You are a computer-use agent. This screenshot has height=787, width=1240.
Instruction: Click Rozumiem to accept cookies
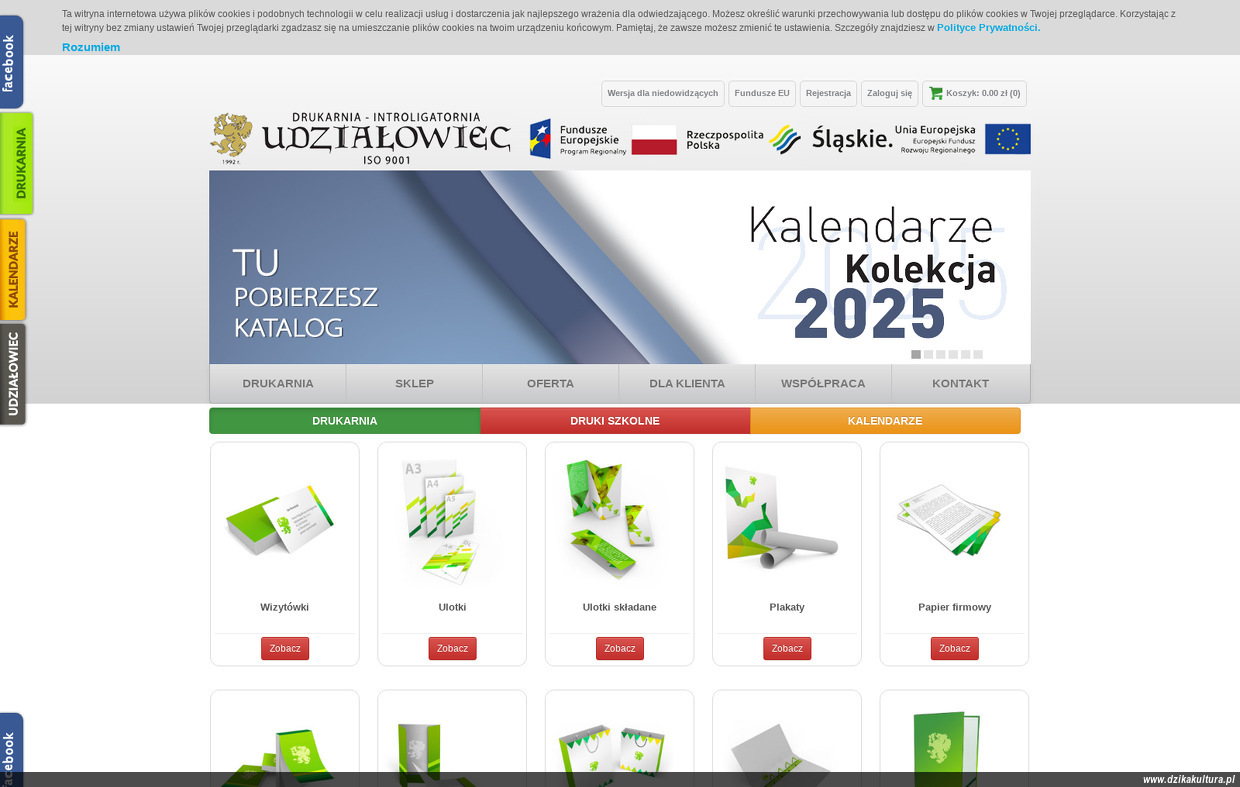coord(91,47)
